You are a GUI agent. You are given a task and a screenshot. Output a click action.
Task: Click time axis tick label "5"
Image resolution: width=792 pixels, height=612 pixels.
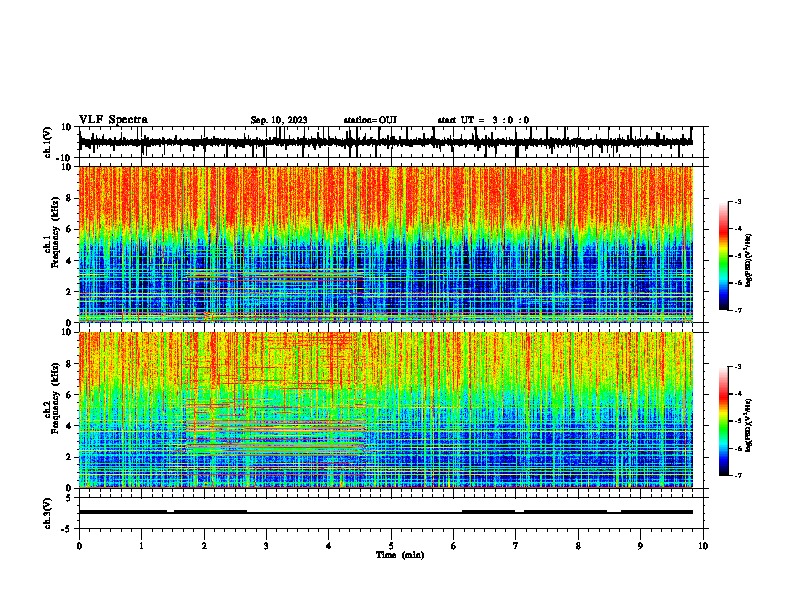pos(391,546)
